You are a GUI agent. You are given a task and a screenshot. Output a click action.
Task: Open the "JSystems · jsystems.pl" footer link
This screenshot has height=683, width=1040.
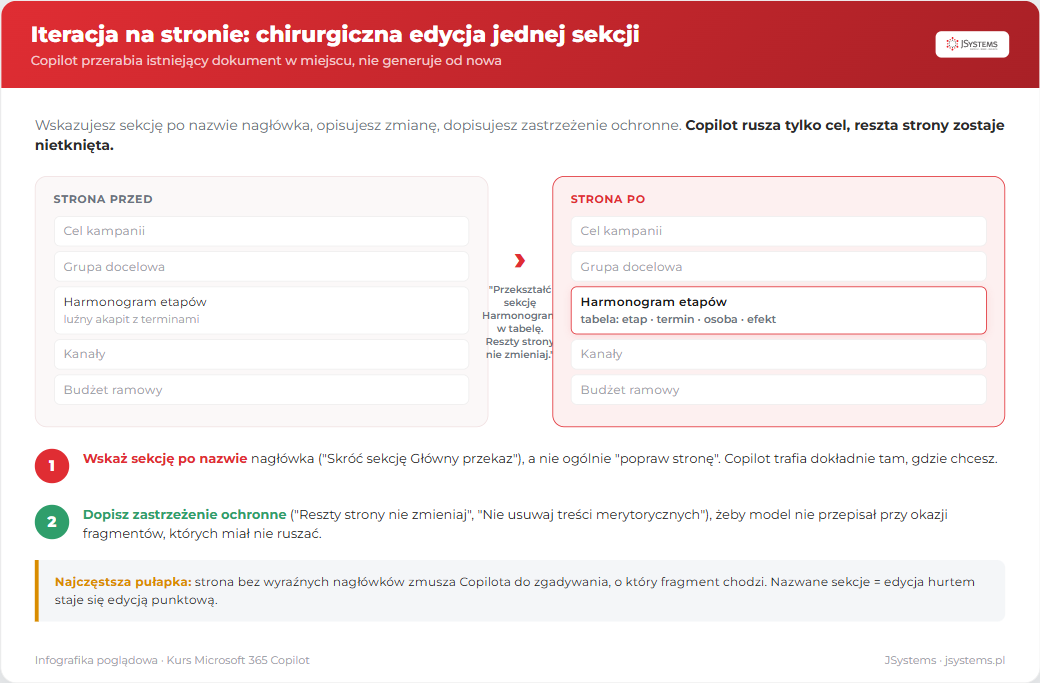(x=944, y=660)
